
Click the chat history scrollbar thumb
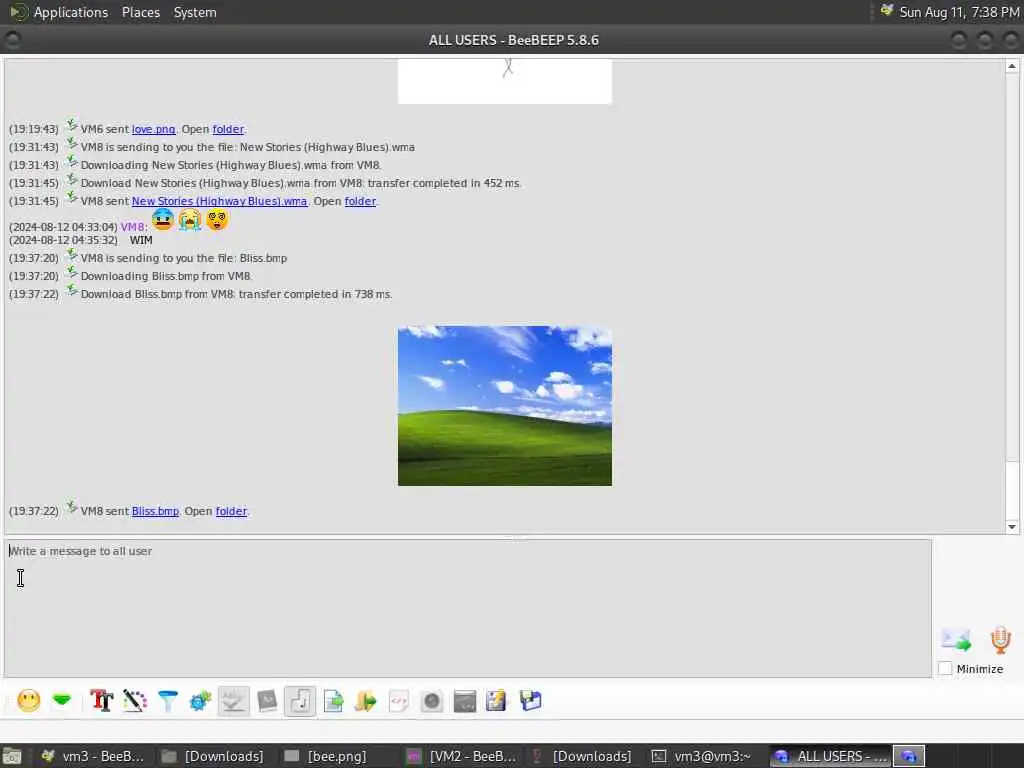pyautogui.click(x=1012, y=490)
